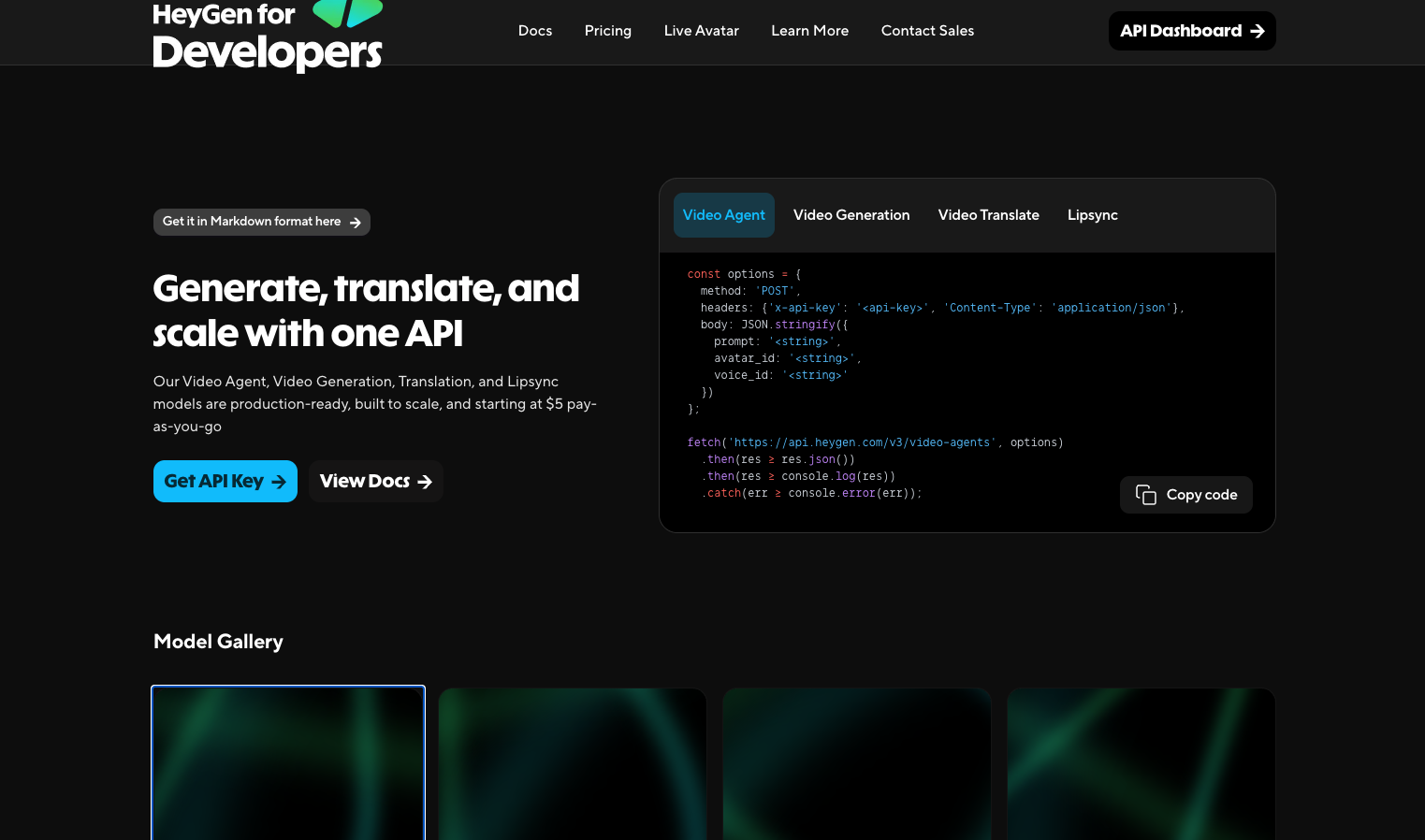Screen dimensions: 1425x840
Task: Click the arrow on Get API Key button
Action: click(x=278, y=481)
